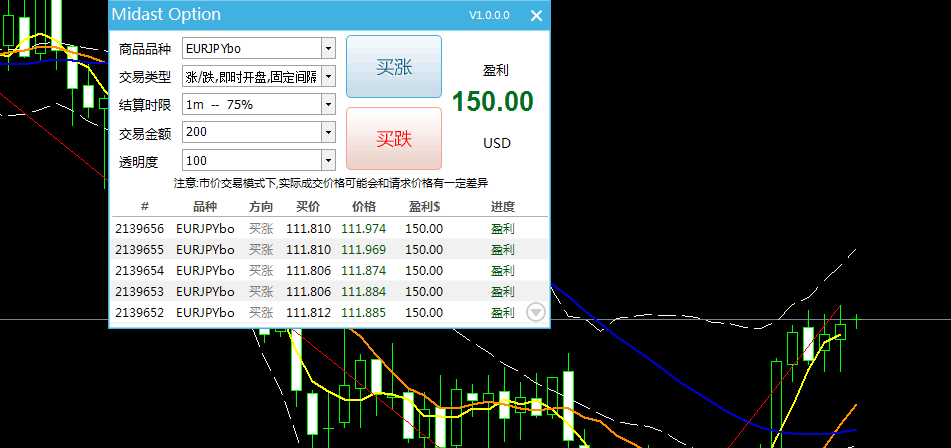Click the 买跌 (buy down) button

click(393, 139)
